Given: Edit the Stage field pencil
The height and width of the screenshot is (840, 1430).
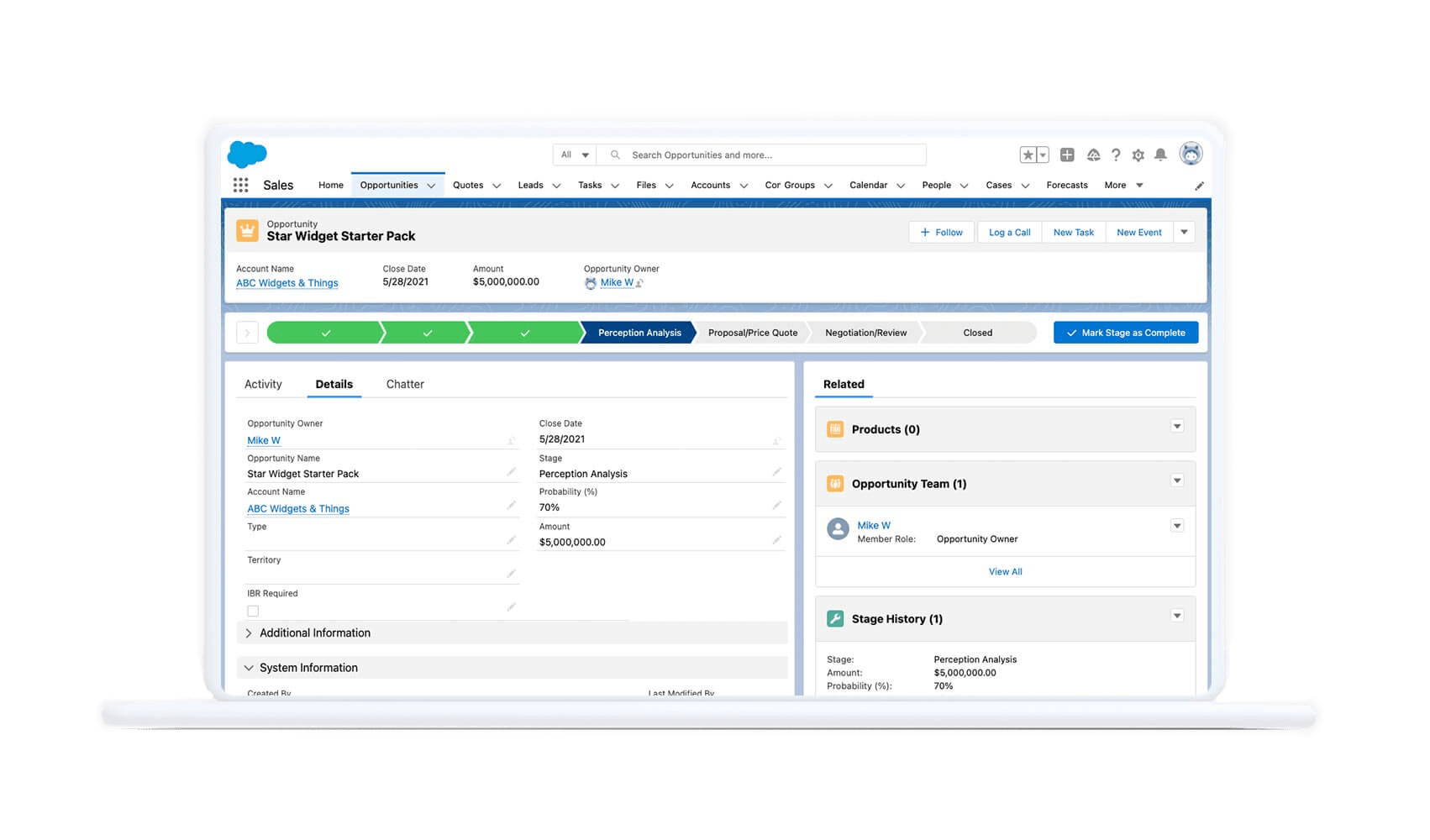Looking at the screenshot, I should click(776, 472).
